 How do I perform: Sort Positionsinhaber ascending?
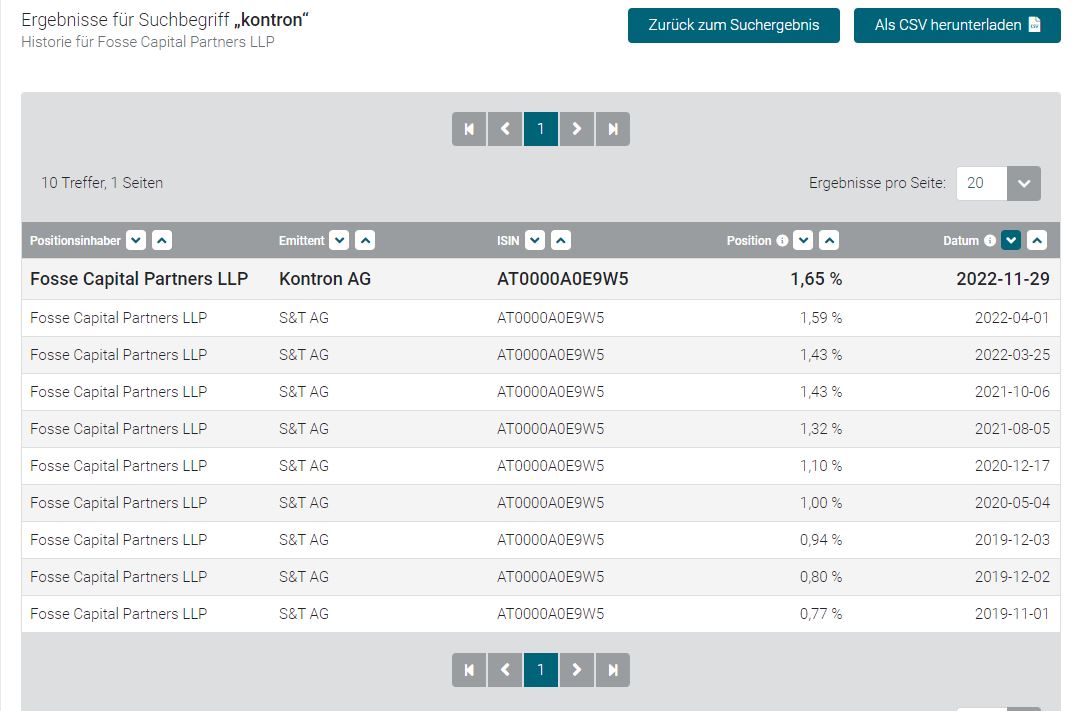162,240
